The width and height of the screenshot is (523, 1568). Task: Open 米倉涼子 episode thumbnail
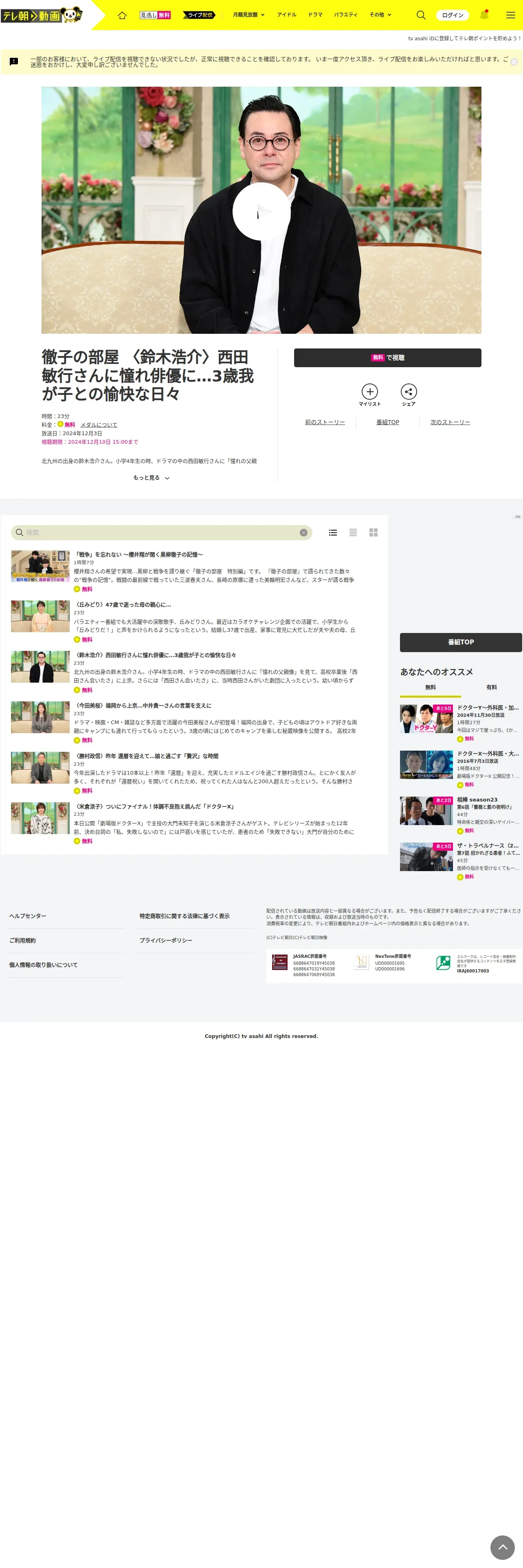click(40, 818)
